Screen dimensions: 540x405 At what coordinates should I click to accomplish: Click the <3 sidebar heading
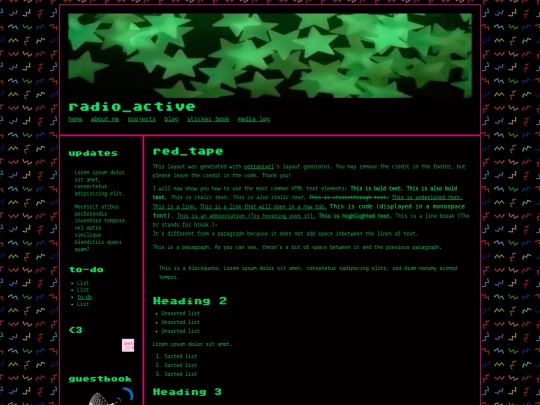click(x=75, y=330)
